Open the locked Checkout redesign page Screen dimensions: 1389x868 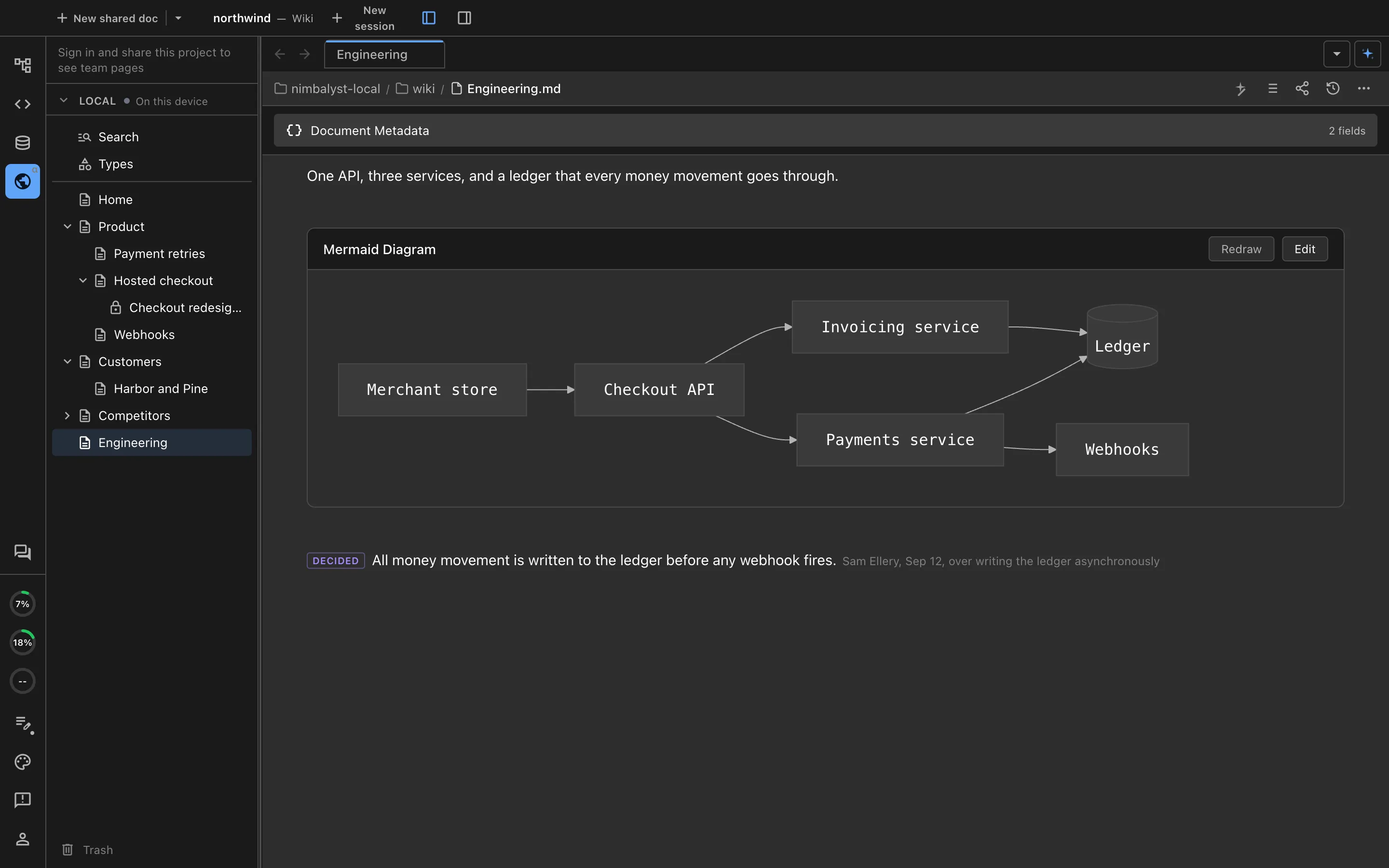(151, 308)
